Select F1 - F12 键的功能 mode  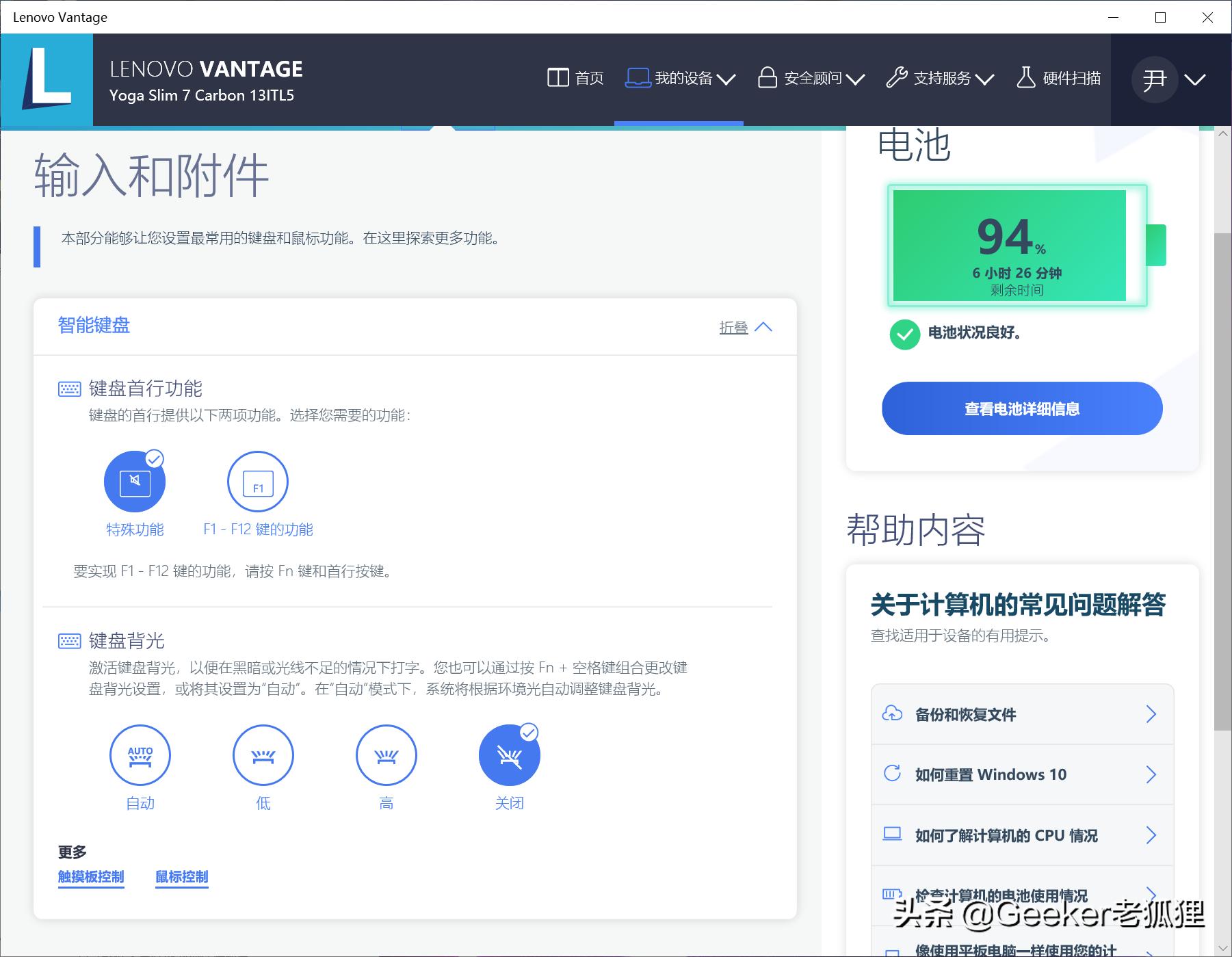258,481
